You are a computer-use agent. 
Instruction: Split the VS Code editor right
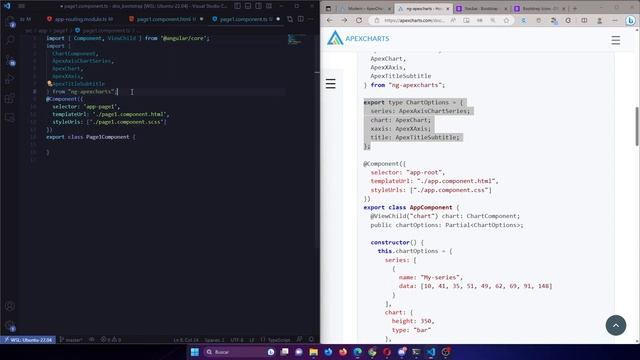click(300, 19)
